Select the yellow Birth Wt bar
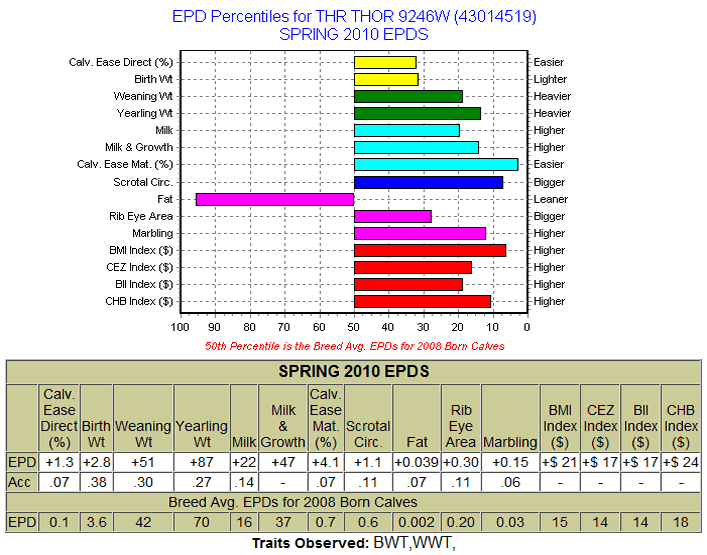This screenshot has height=555, width=707. coord(386,79)
